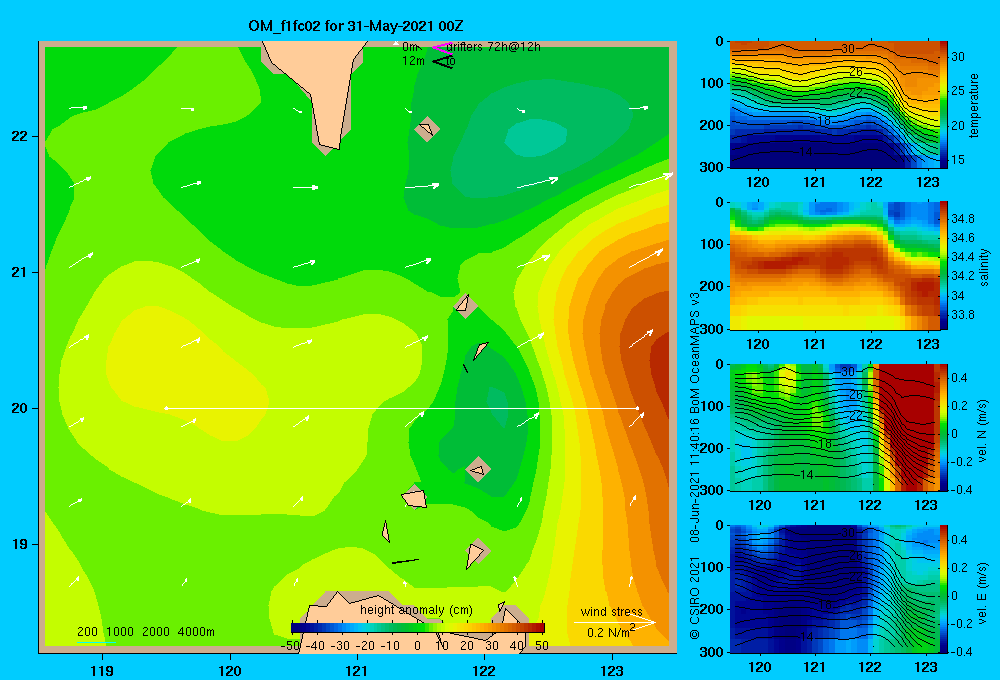Screen dimensions: 1000x680
Task: Click the black 12m arrow legend symbol
Action: [x=443, y=61]
